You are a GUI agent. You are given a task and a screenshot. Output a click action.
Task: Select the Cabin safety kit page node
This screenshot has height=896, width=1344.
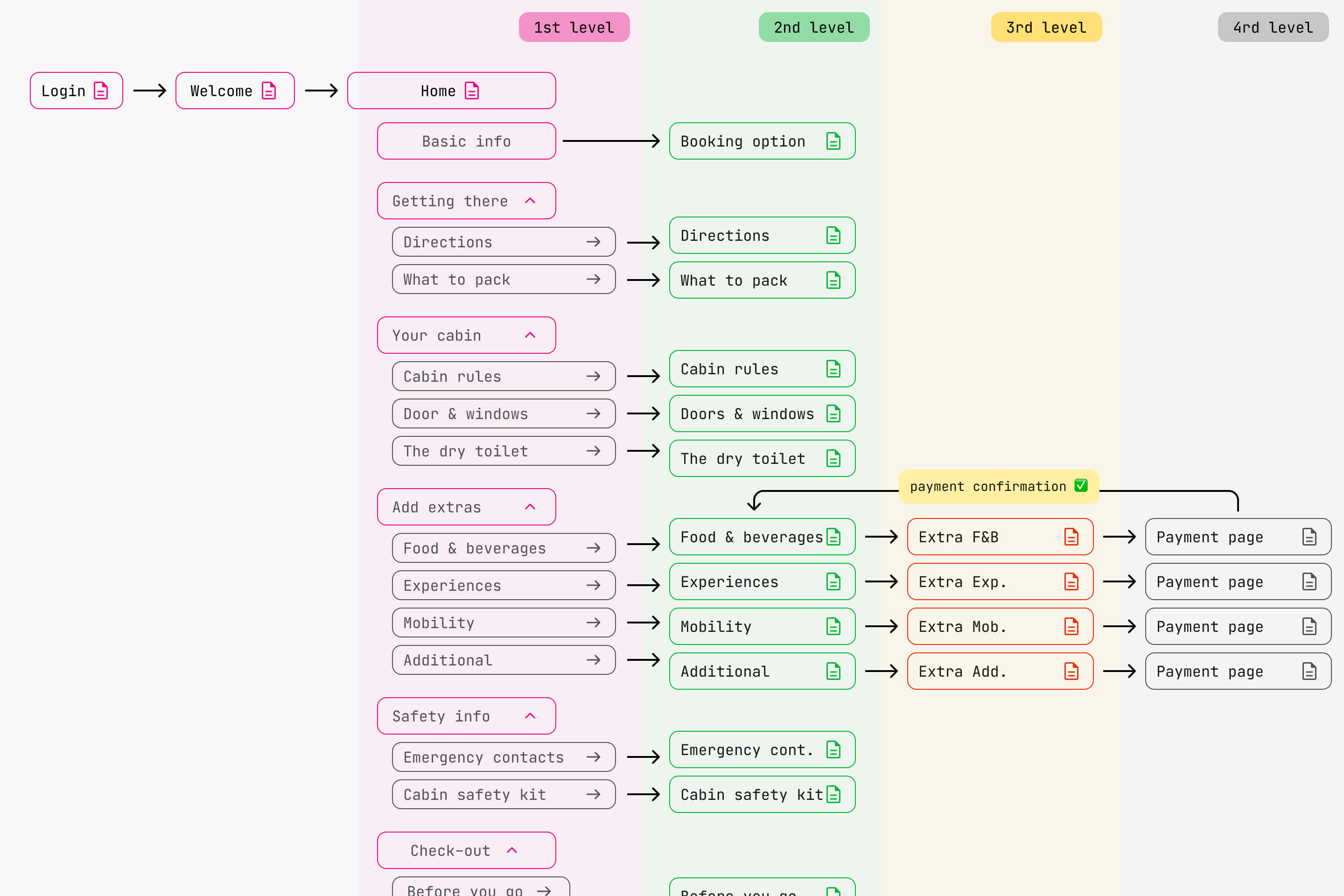(x=762, y=794)
